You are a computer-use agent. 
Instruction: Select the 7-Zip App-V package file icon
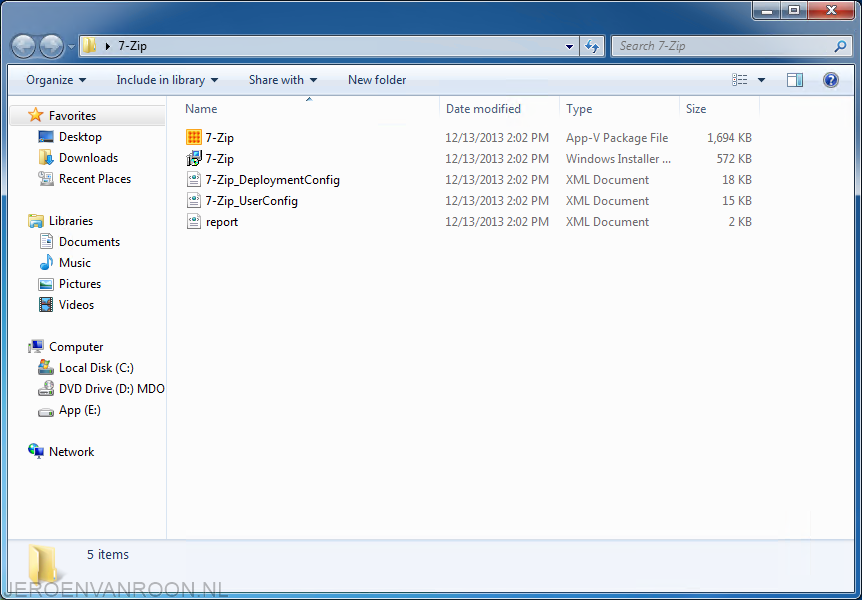click(194, 137)
